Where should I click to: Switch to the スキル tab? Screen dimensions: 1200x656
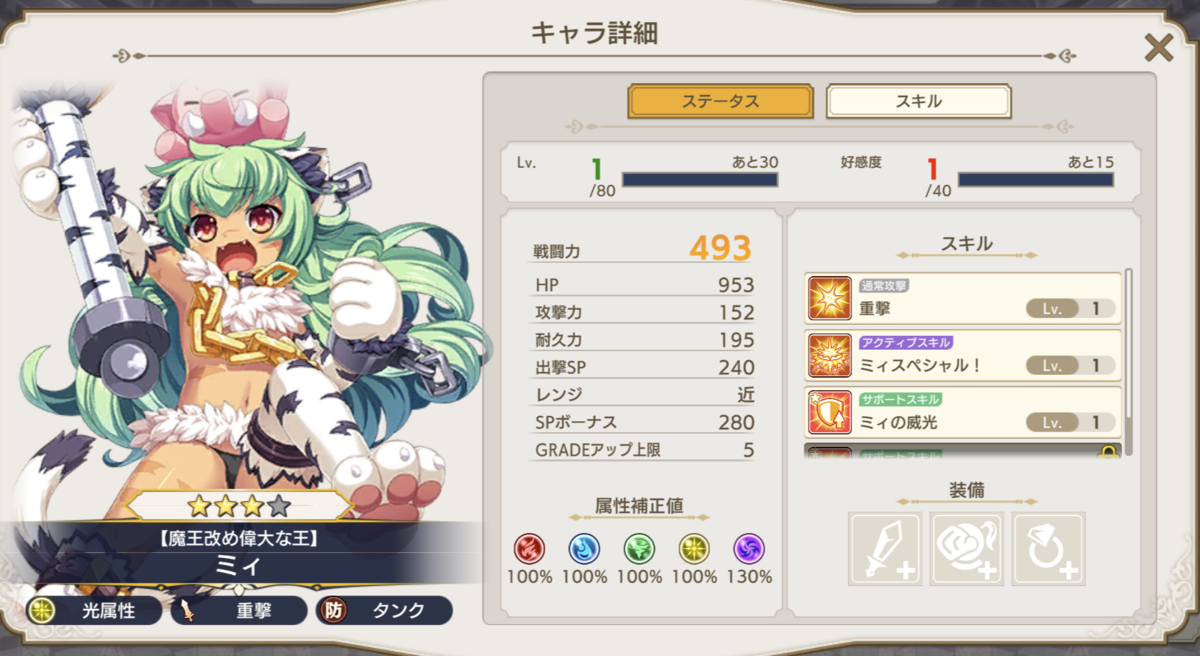(918, 101)
